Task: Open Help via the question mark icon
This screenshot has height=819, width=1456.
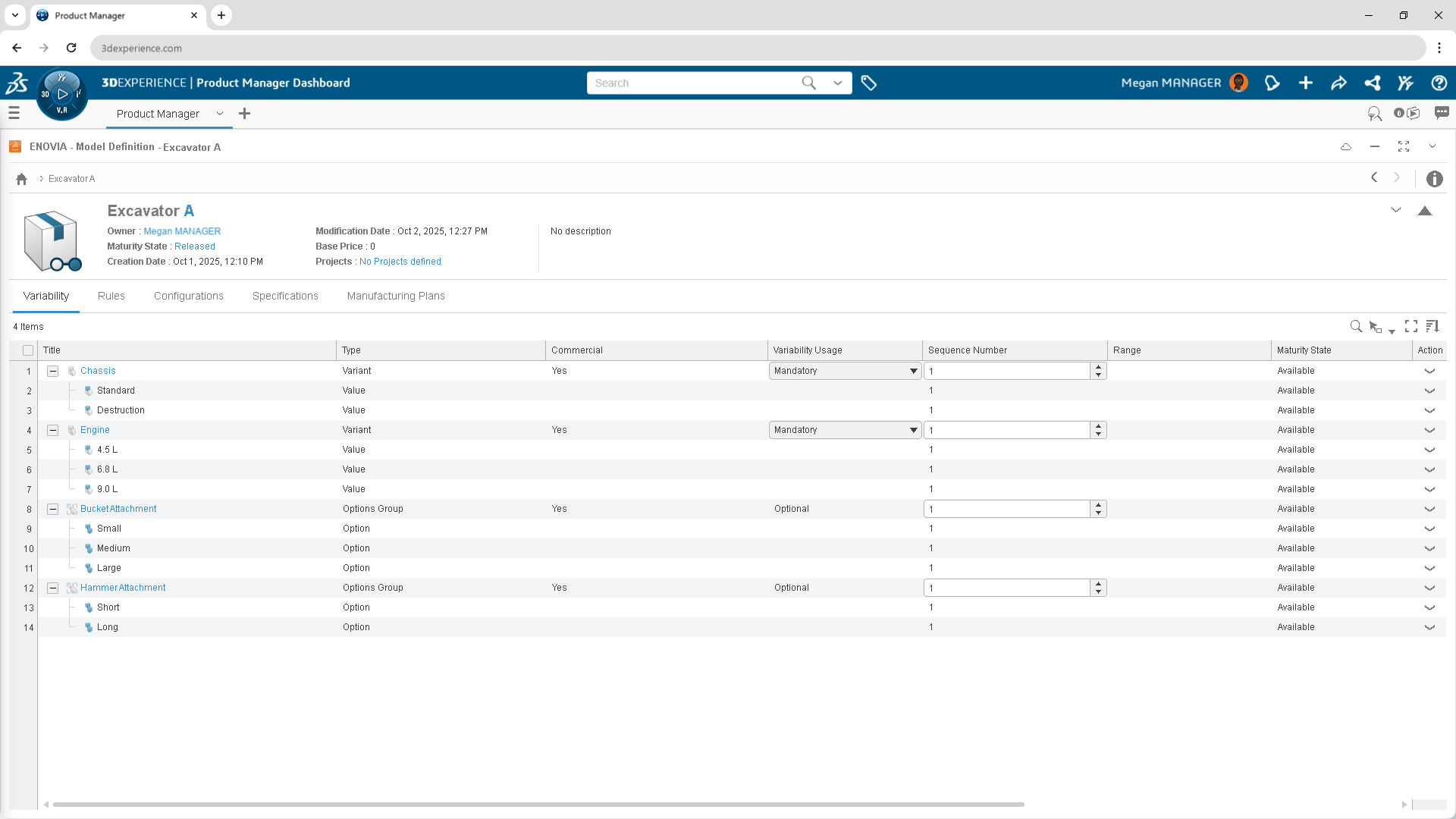Action: [x=1440, y=83]
